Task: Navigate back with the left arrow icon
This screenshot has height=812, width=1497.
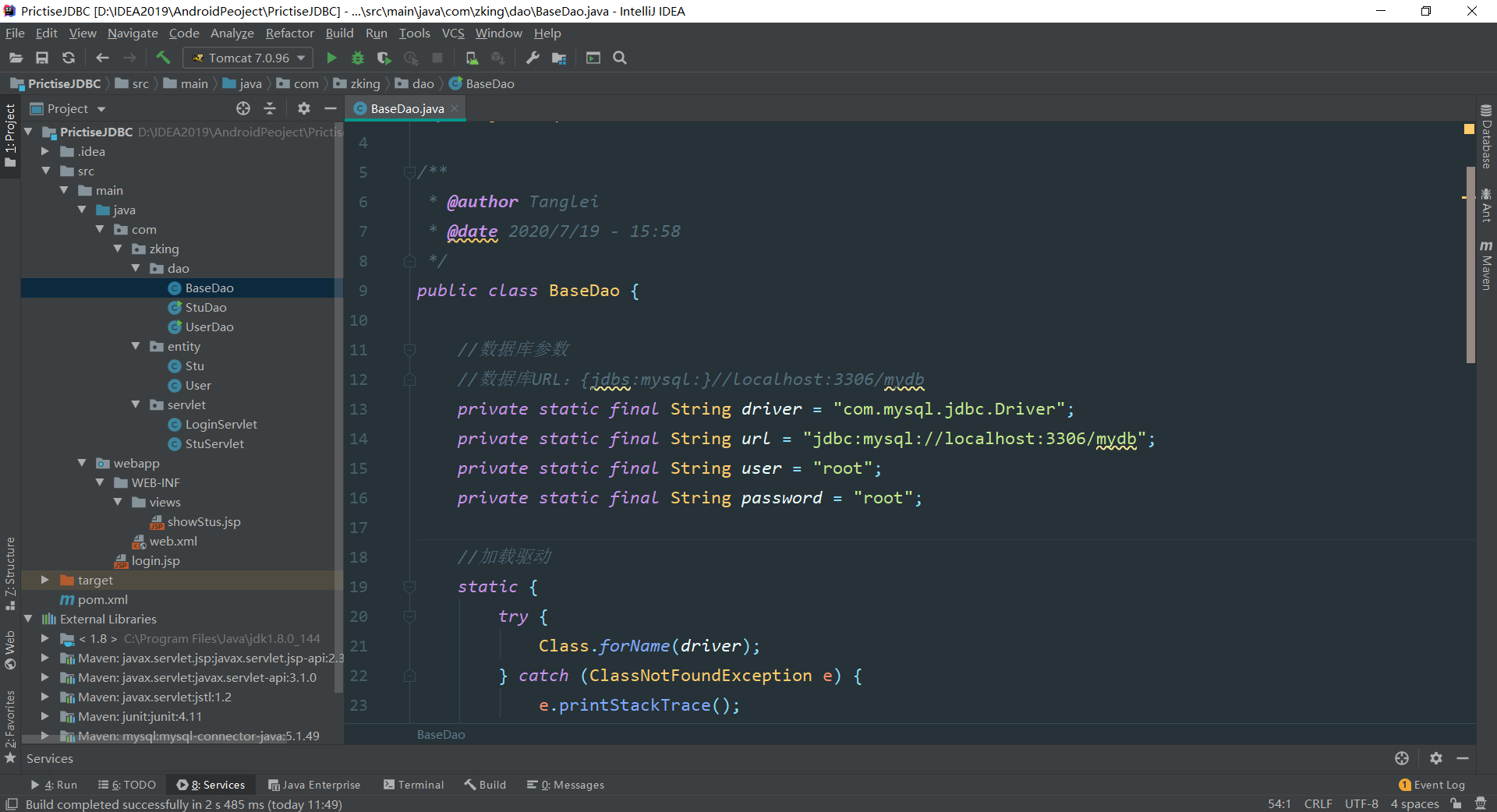Action: coord(102,58)
